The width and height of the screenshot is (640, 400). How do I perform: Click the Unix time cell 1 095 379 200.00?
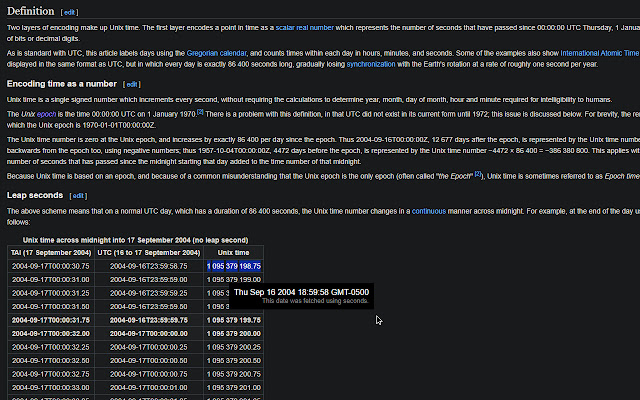pyautogui.click(x=234, y=331)
